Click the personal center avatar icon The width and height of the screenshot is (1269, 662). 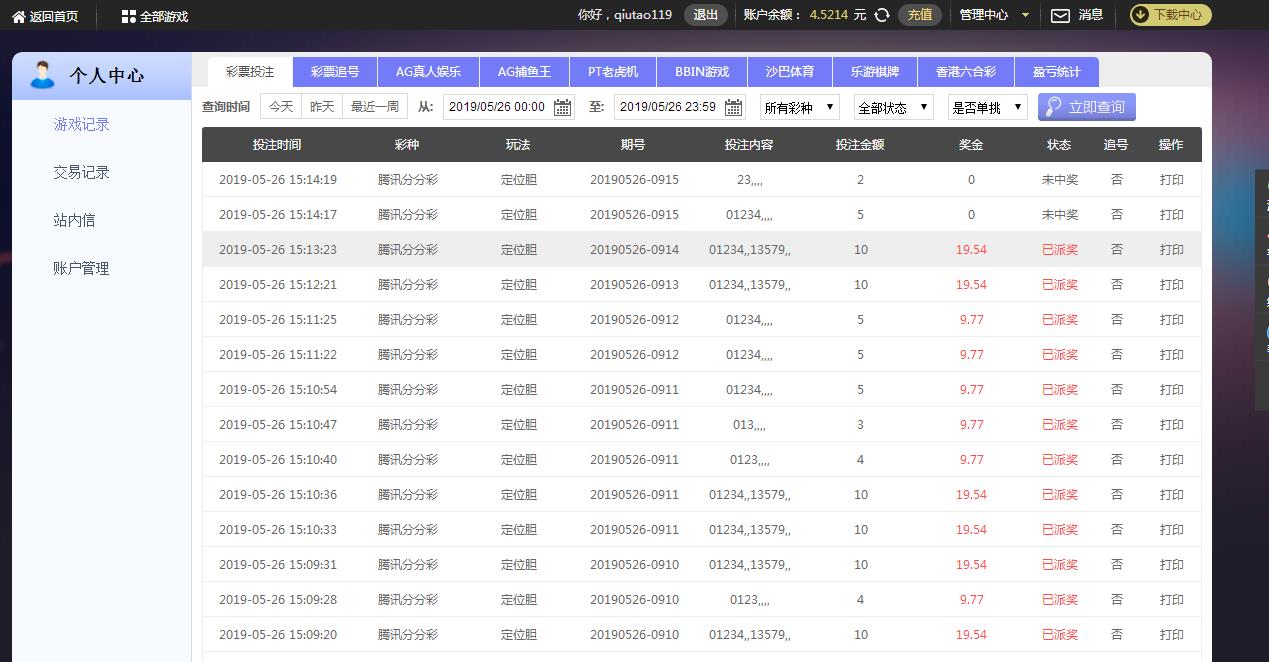coord(42,75)
